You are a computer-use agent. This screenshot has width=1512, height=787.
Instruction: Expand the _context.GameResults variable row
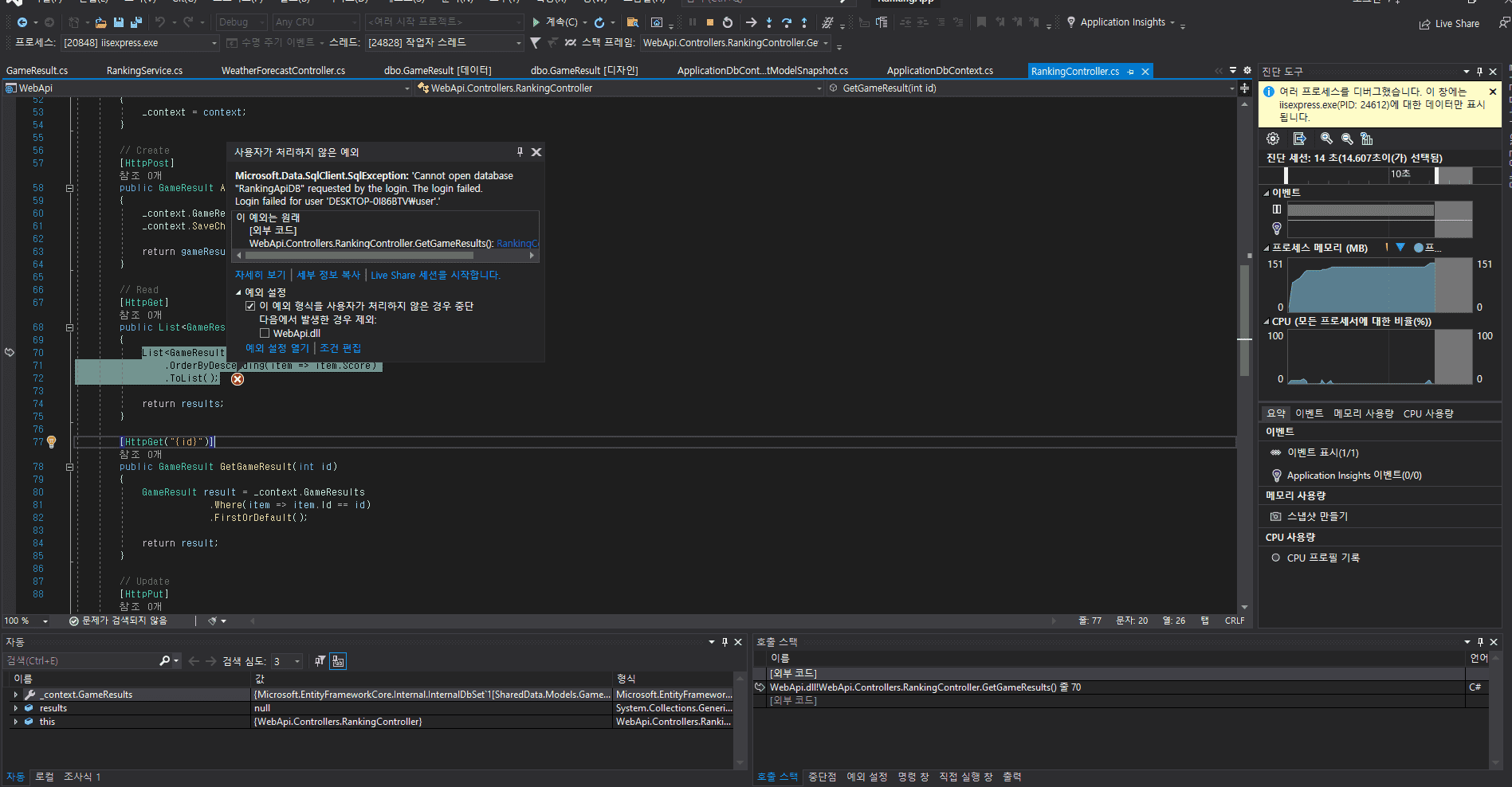16,695
